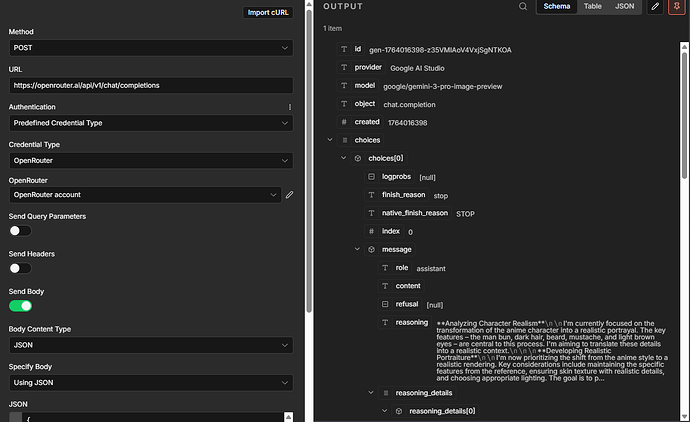
Task: Click the red pin data icon
Action: tap(676, 7)
